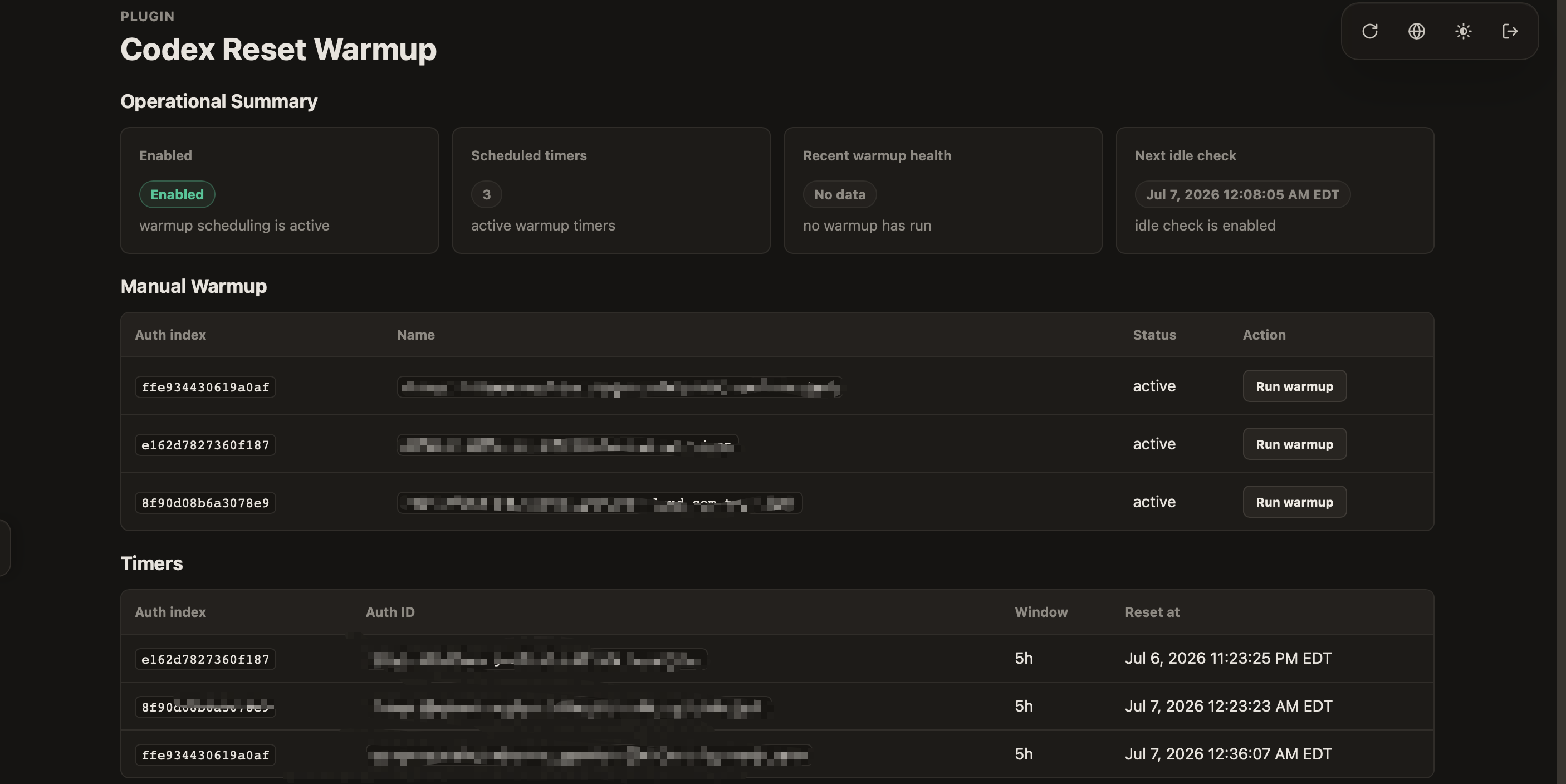The width and height of the screenshot is (1566, 784).
Task: Click the 'no warmup has run' text
Action: point(867,226)
